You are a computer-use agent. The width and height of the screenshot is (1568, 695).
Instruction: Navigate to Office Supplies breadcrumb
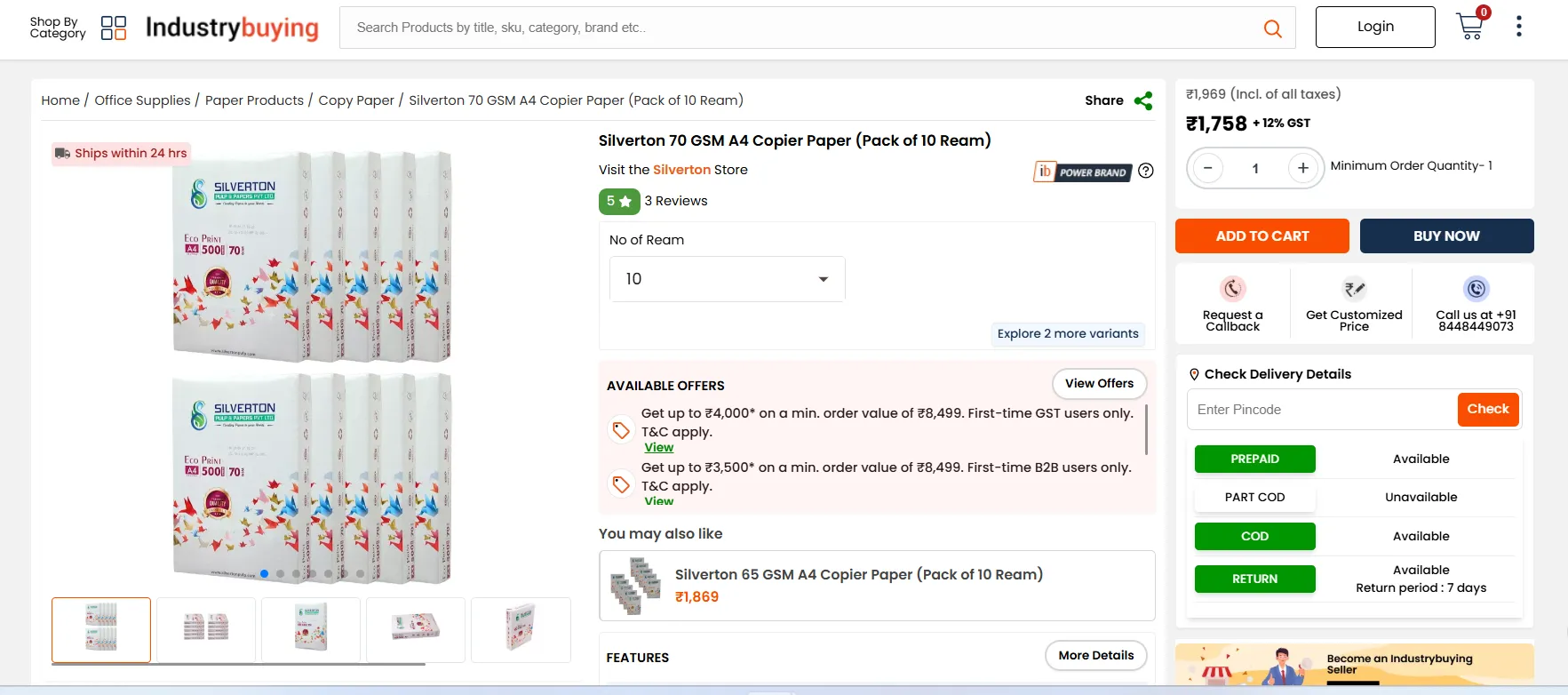coord(142,100)
